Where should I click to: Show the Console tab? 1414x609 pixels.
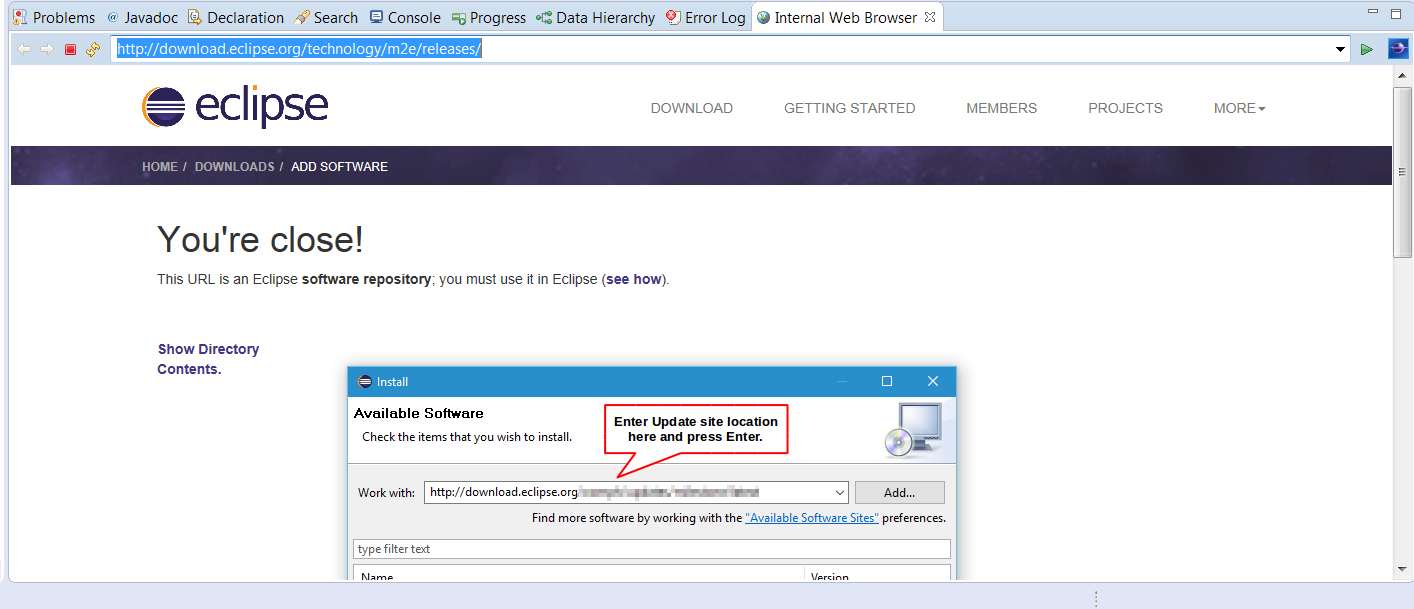click(x=405, y=17)
